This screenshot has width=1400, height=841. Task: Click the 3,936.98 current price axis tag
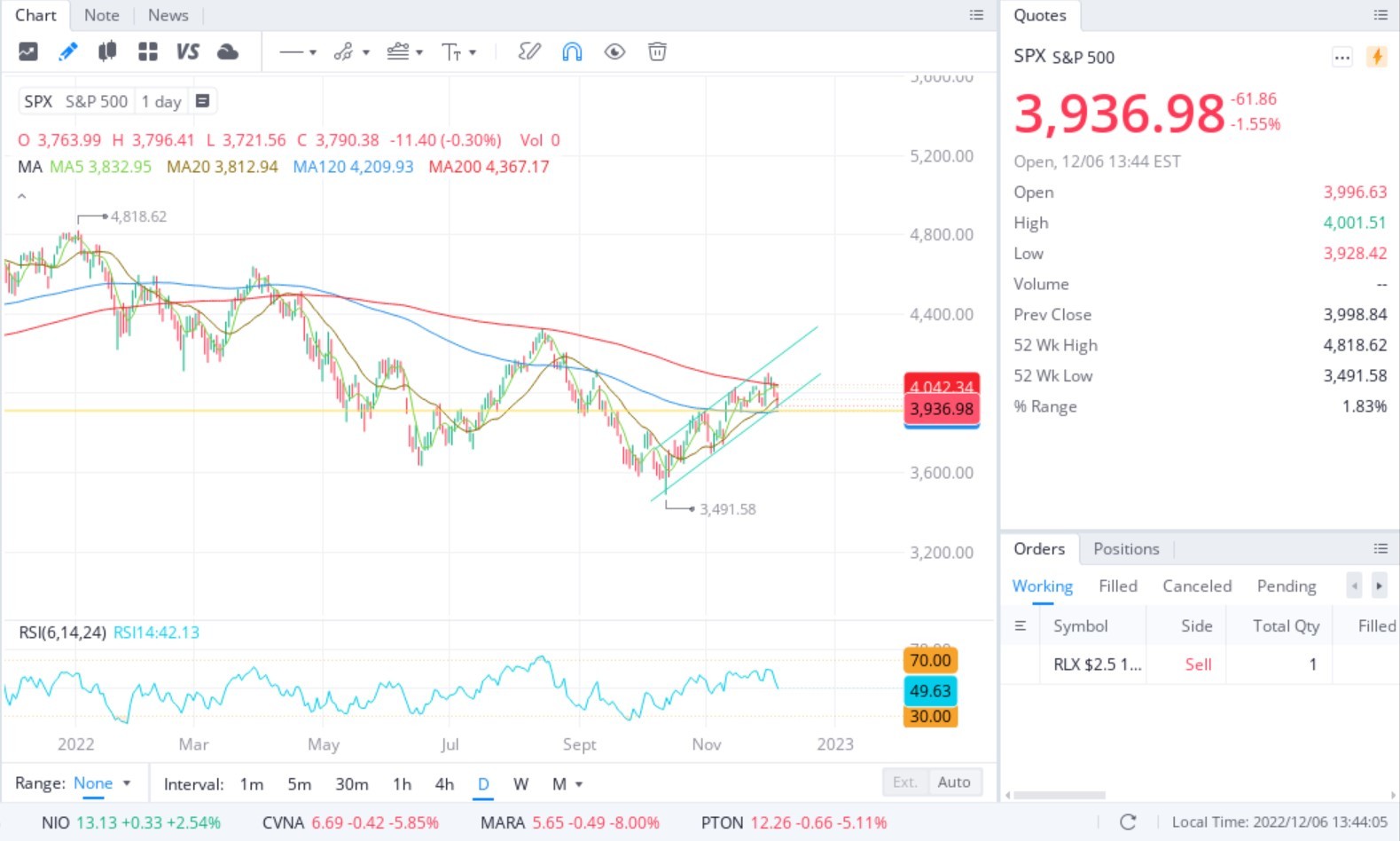942,409
